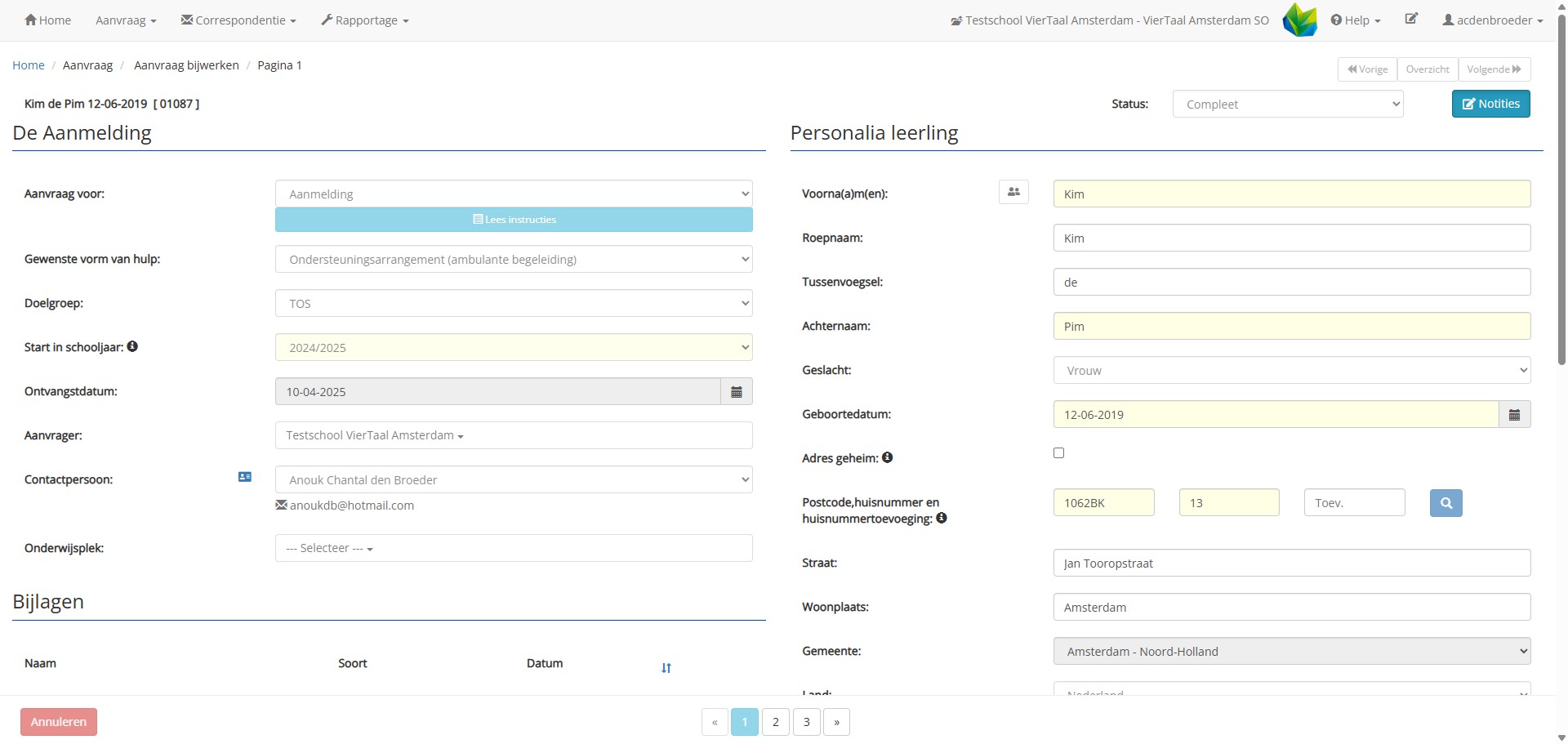
Task: Open the Aanvrager Testschool VierTaal dropdown
Action: [514, 435]
